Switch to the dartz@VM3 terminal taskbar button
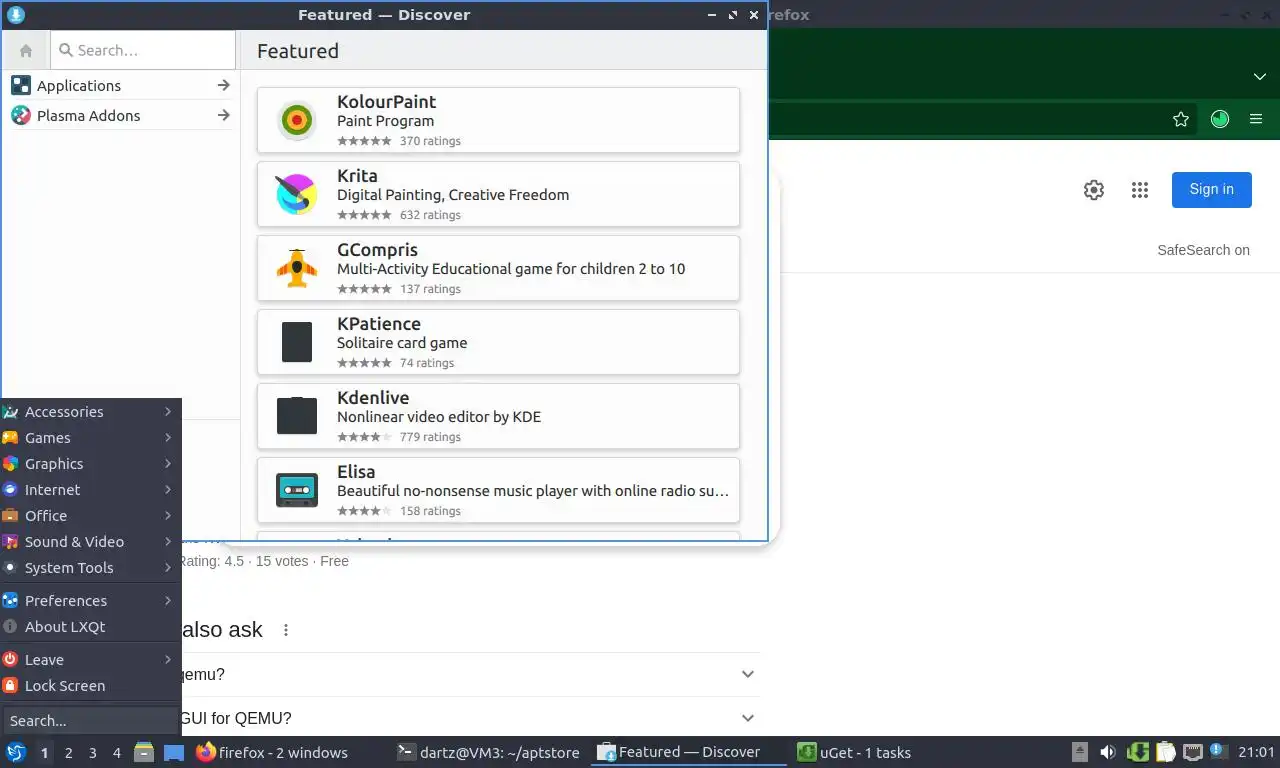This screenshot has height=768, width=1280. (488, 753)
